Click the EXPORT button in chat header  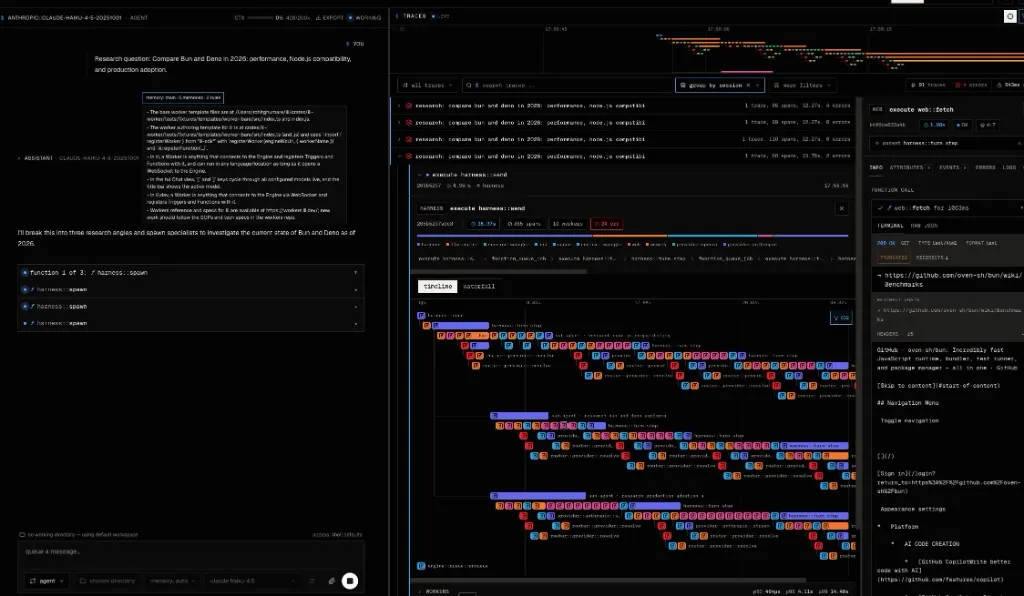tap(329, 18)
